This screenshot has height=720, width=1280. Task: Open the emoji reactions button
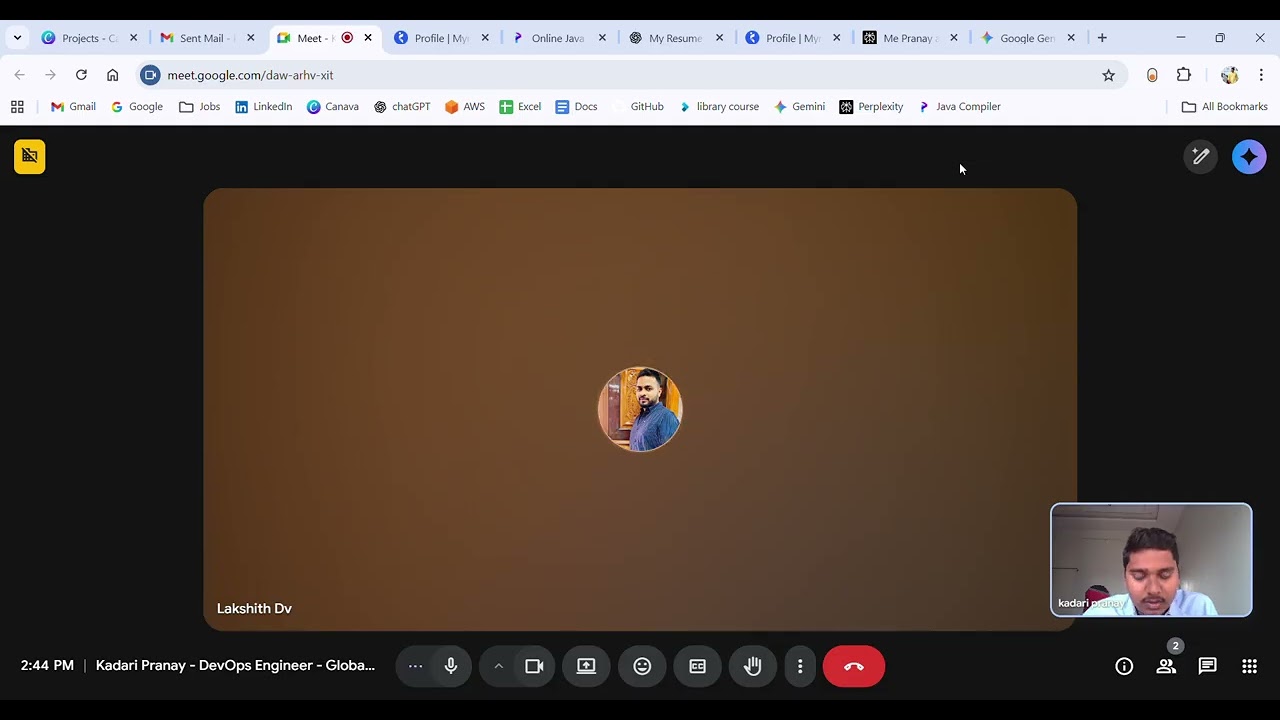pos(642,666)
